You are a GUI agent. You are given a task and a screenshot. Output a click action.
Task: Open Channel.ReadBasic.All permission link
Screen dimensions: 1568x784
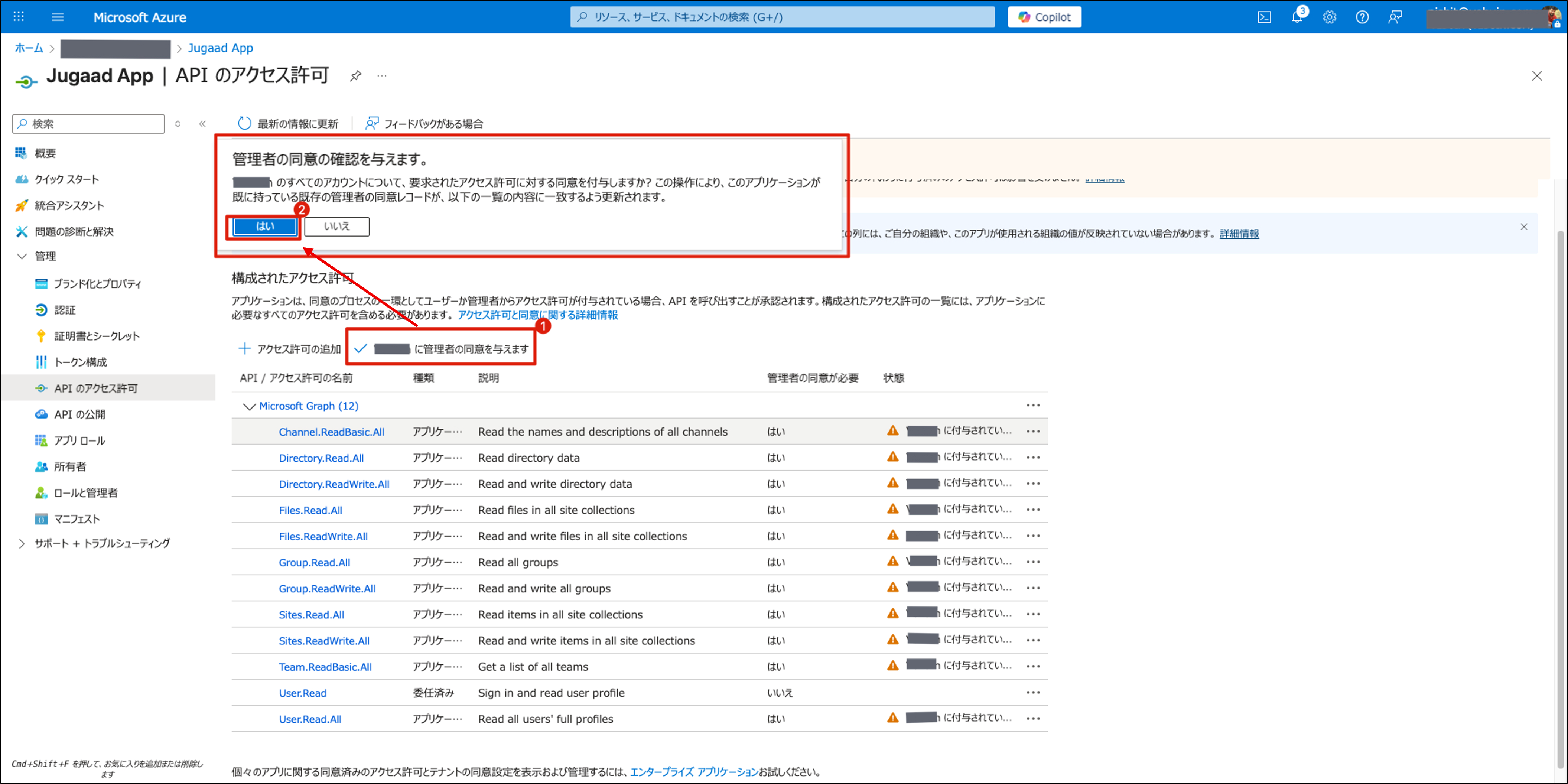[331, 432]
